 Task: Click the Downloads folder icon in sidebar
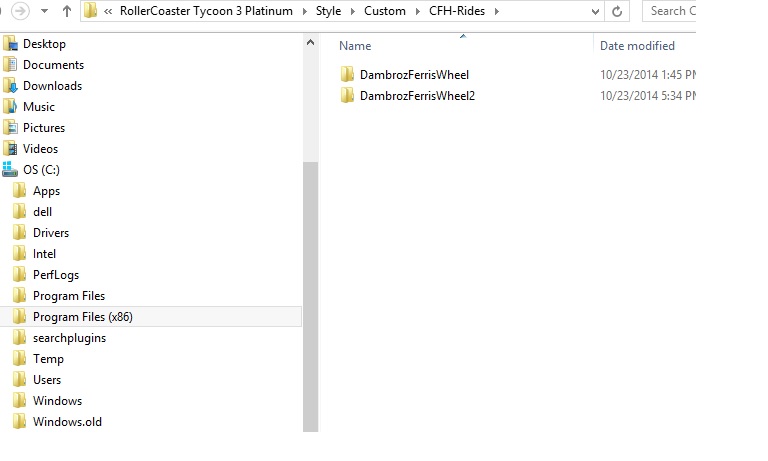10,86
